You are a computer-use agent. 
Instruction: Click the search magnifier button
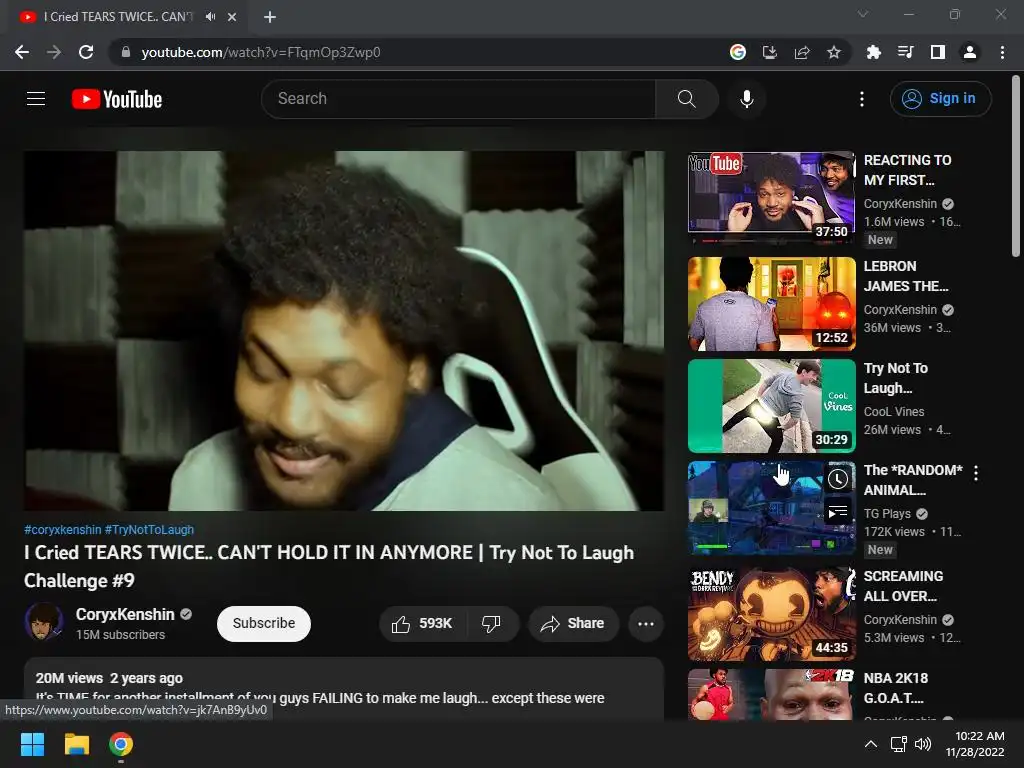(686, 99)
